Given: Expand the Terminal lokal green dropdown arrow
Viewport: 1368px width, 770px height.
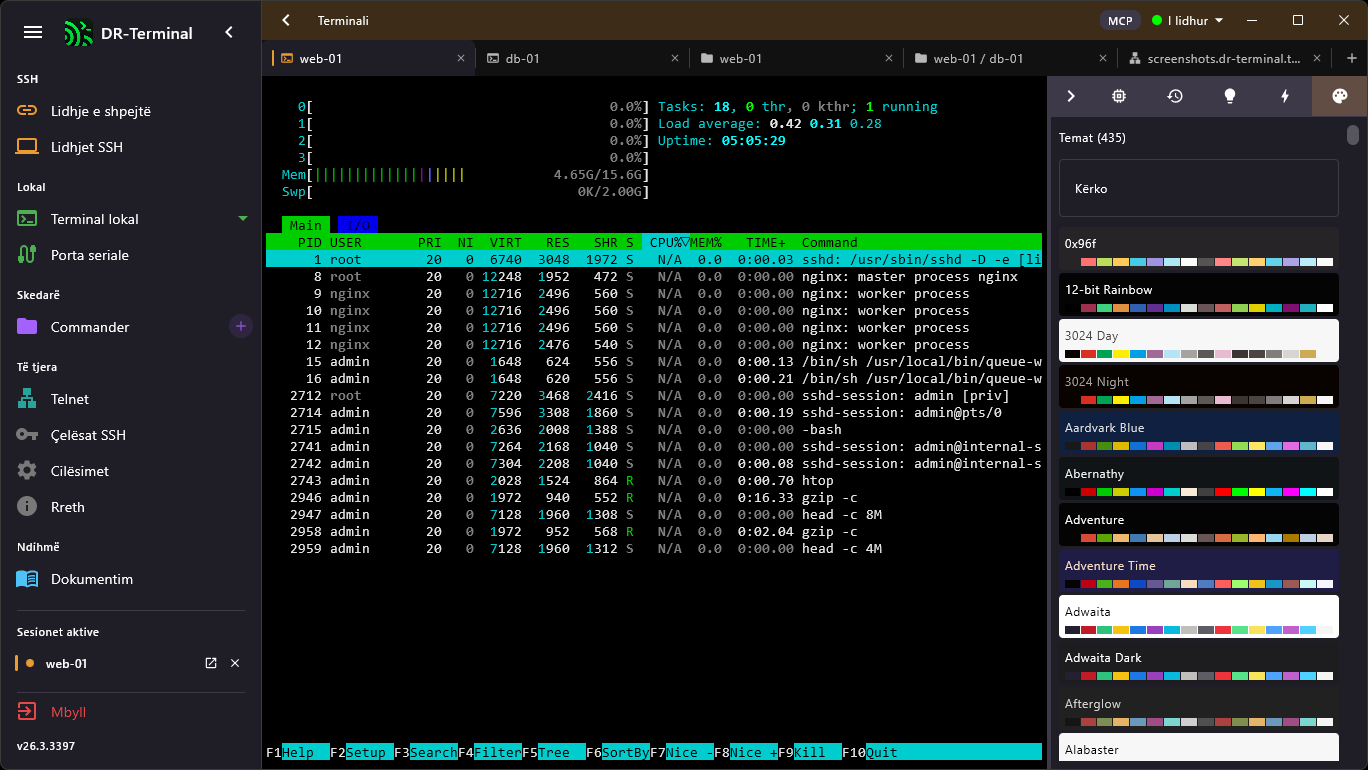Looking at the screenshot, I should 242,218.
